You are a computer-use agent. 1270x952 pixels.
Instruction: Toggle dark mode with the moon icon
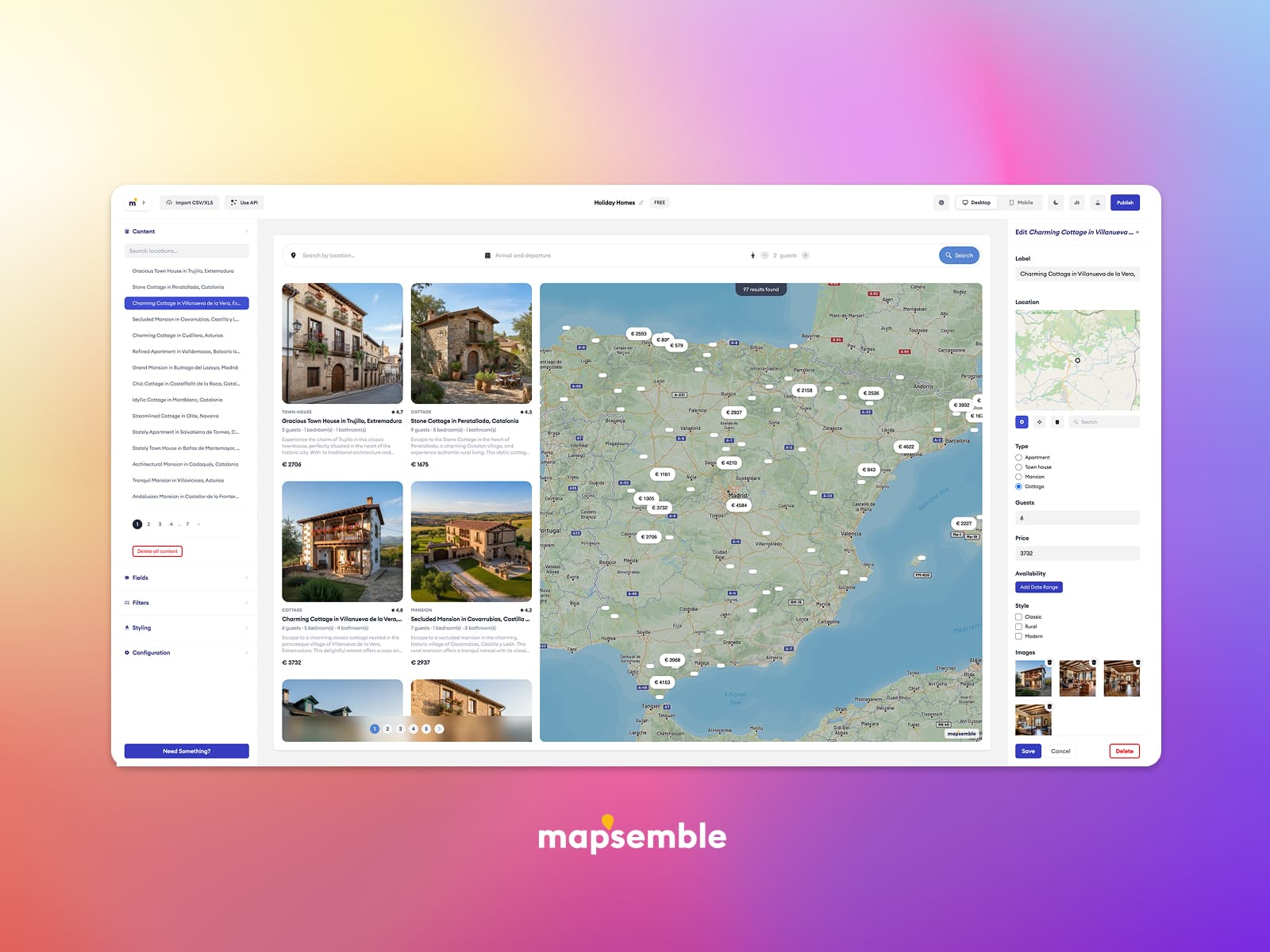point(1056,202)
